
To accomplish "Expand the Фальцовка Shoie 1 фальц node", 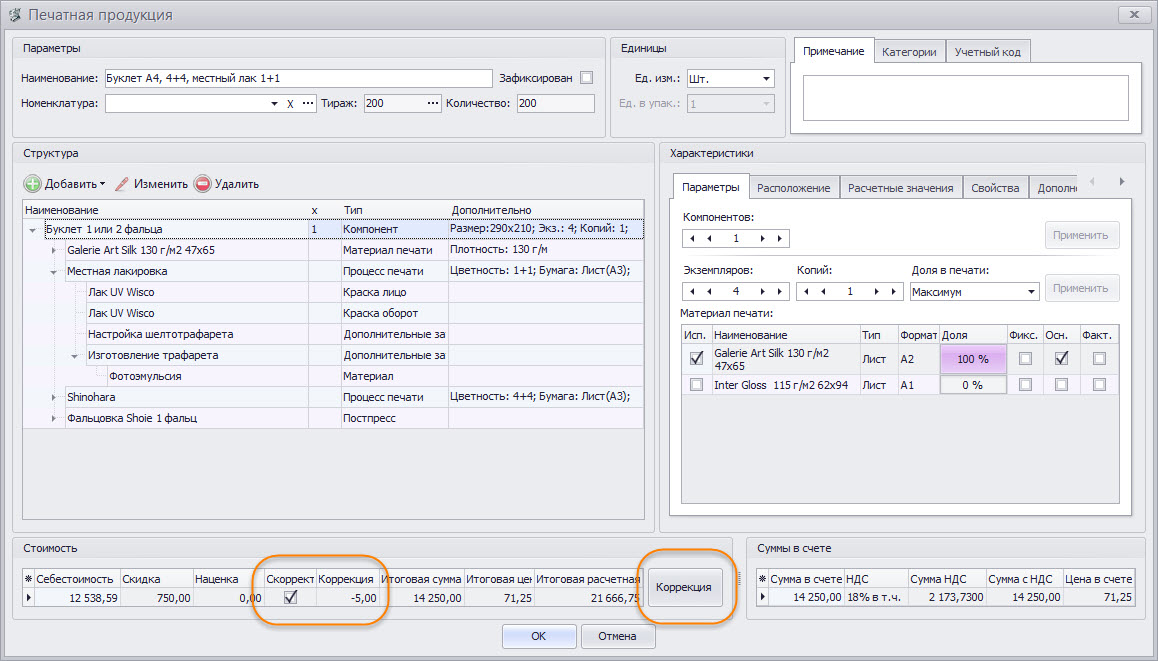I will point(53,419).
